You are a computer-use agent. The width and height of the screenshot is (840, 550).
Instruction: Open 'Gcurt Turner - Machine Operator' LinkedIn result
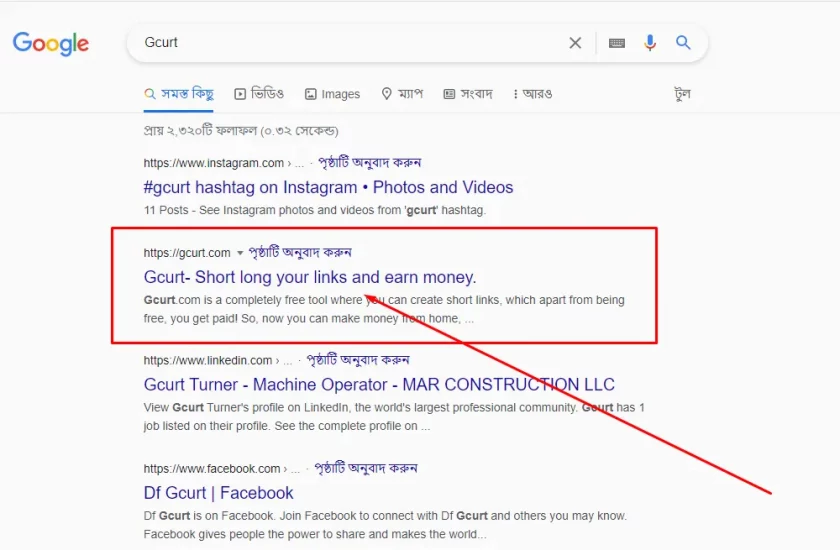point(379,385)
